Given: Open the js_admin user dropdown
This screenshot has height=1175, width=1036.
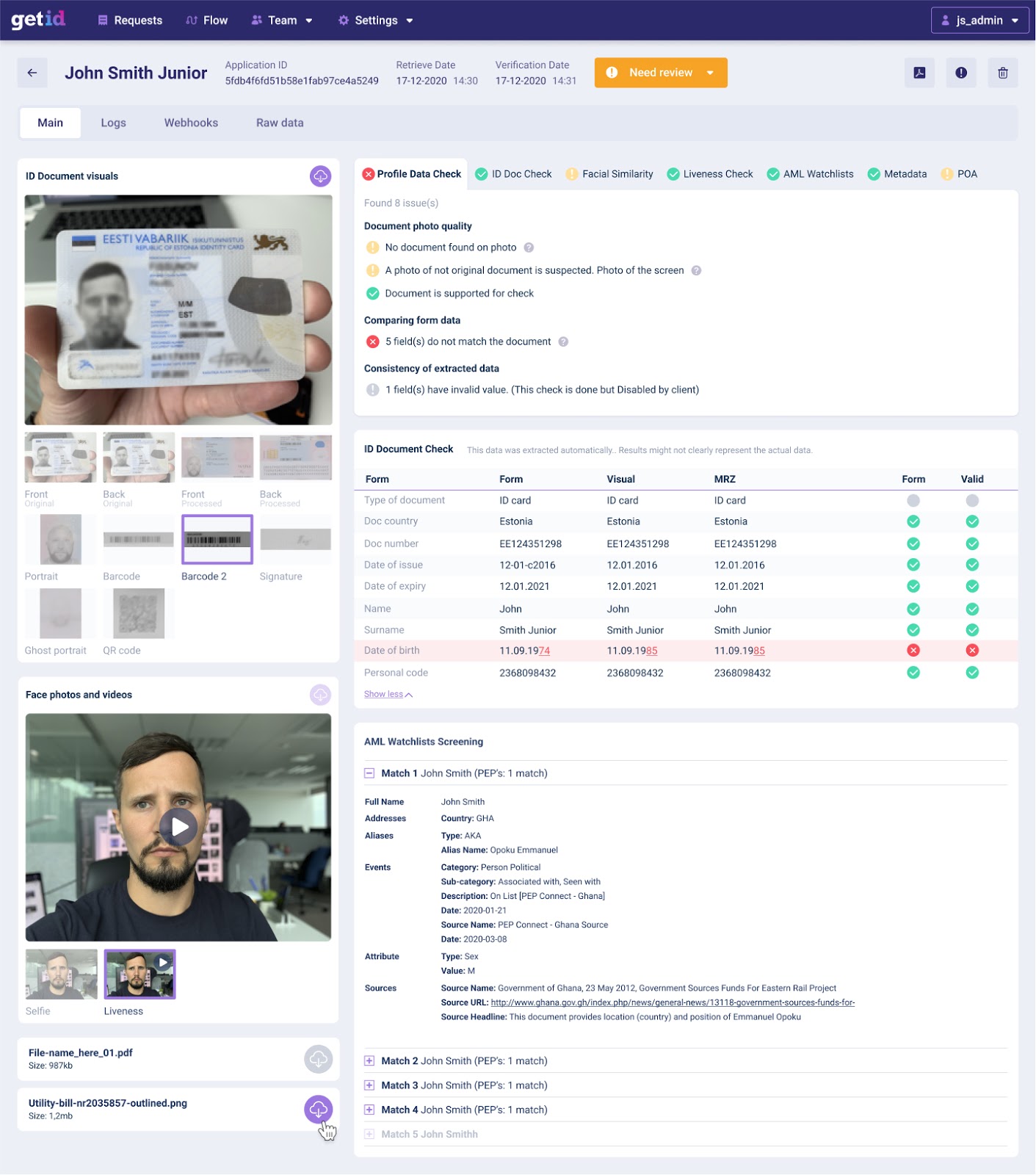Looking at the screenshot, I should 979,21.
